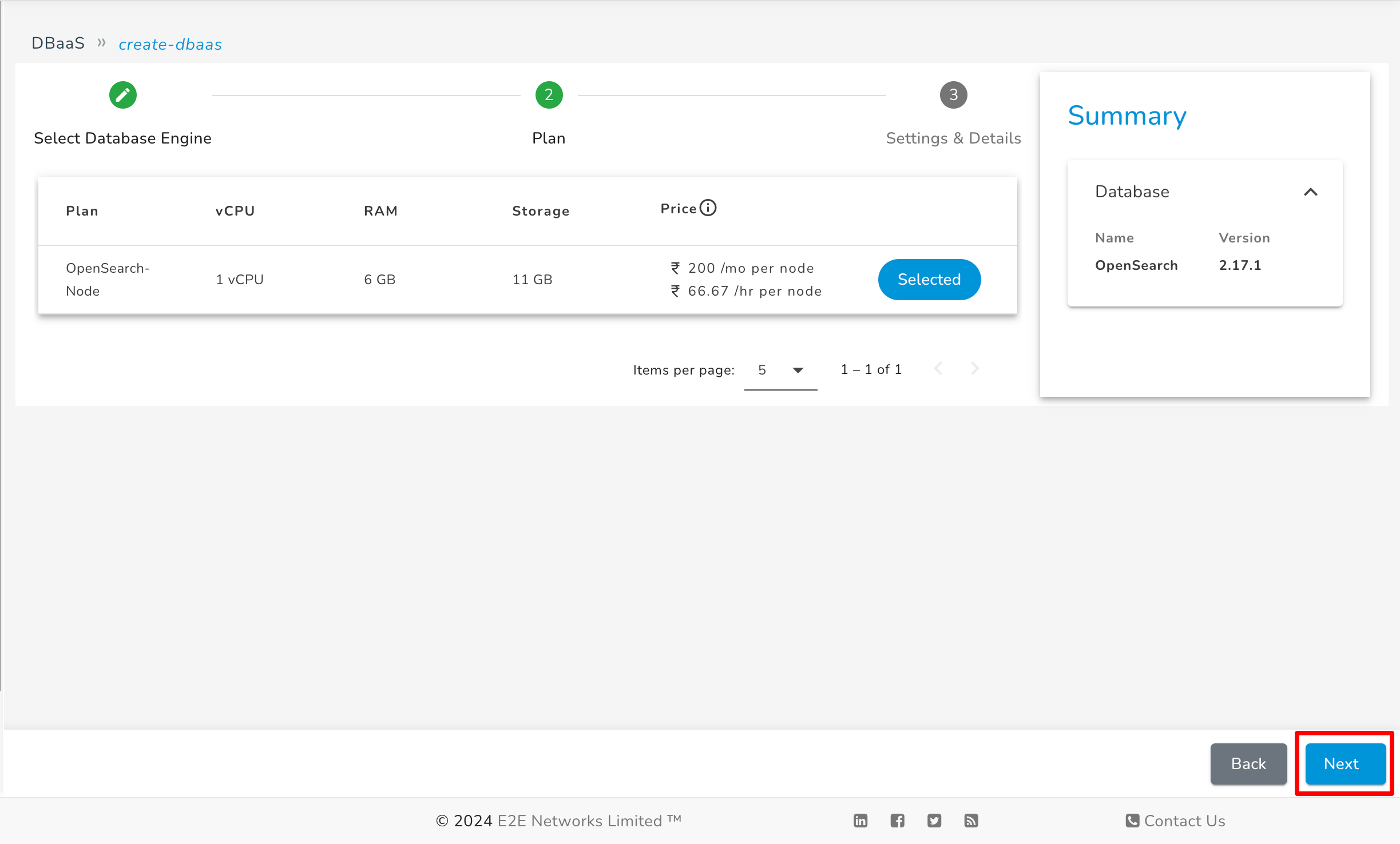
Task: Click the 200 /mo per node price
Action: tap(742, 268)
